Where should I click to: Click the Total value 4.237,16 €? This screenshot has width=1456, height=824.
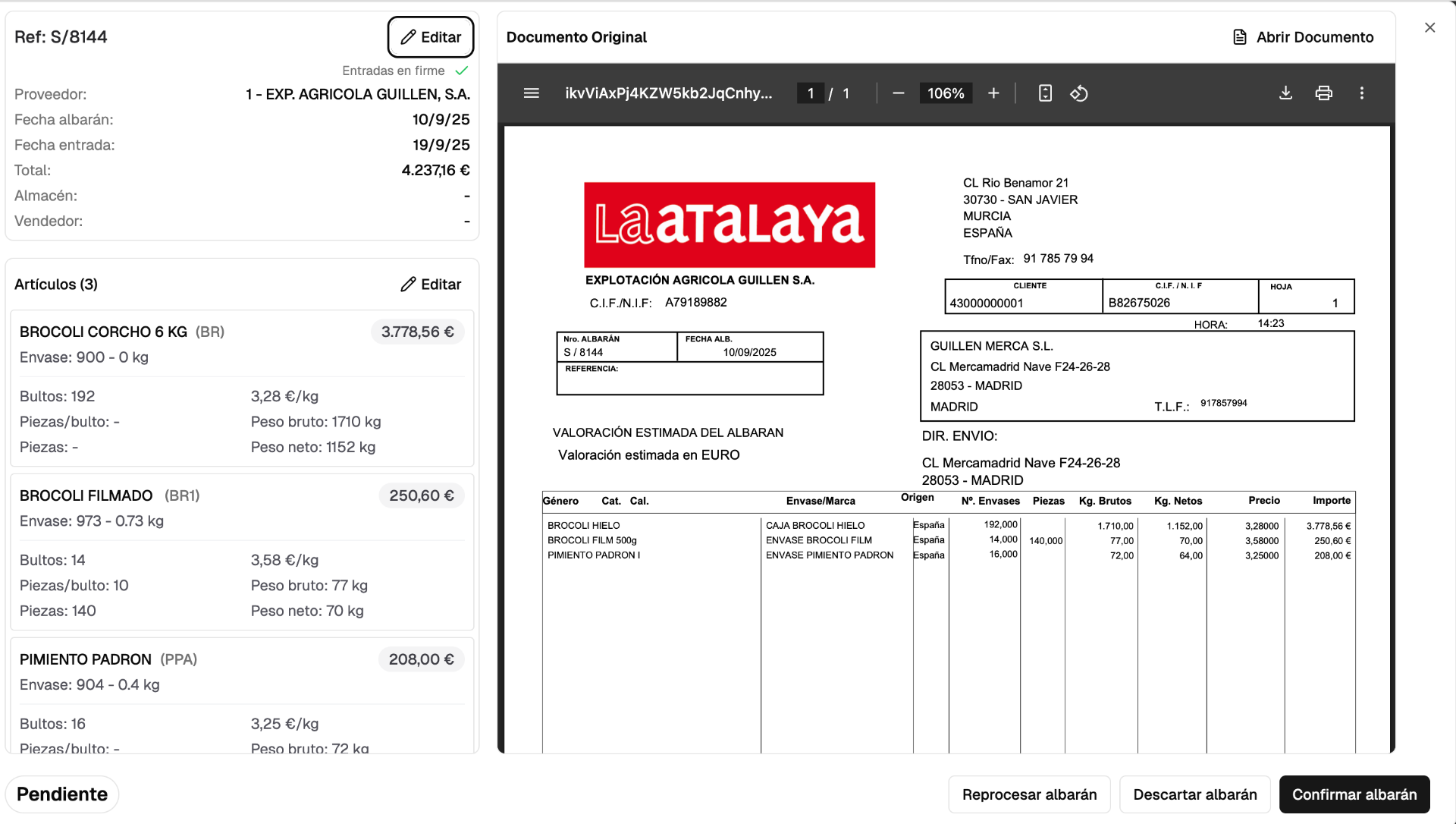click(436, 170)
